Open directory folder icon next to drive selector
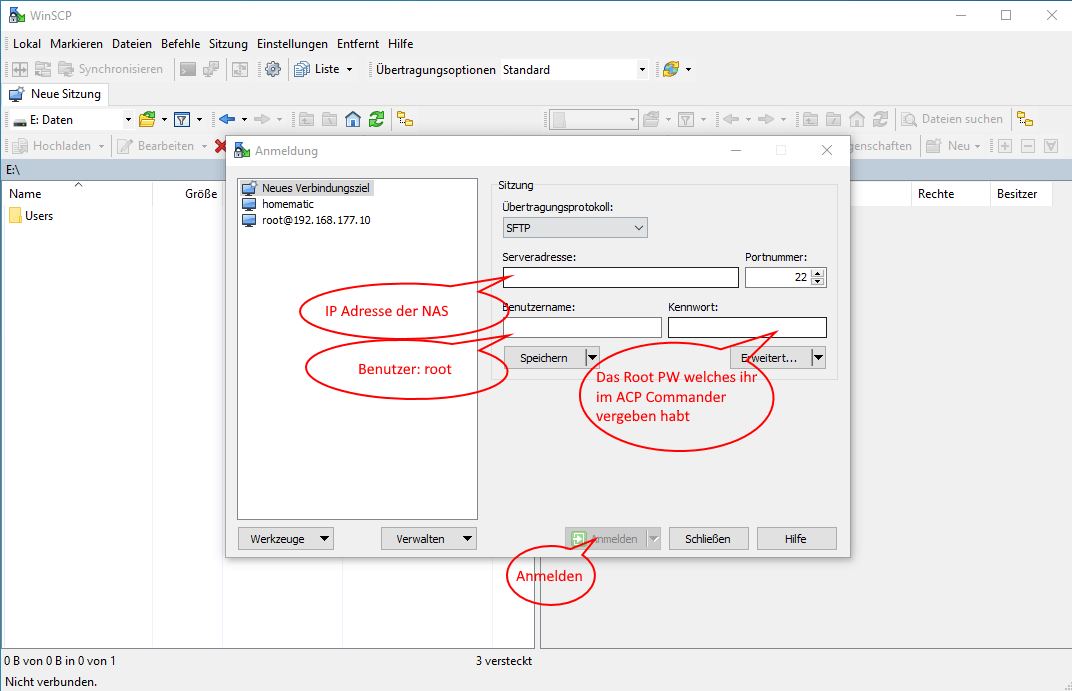 point(147,120)
